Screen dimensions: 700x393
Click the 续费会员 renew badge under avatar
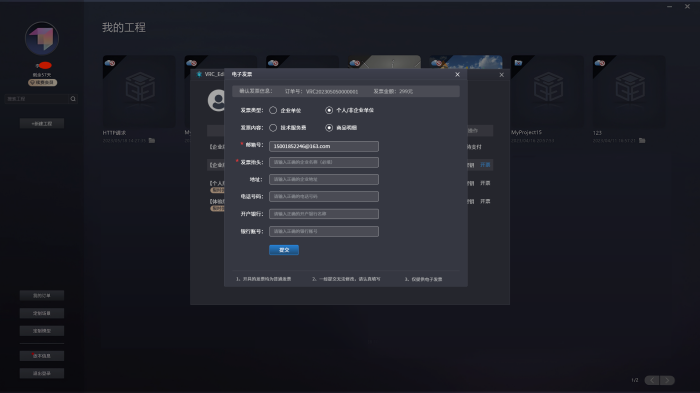[x=42, y=83]
